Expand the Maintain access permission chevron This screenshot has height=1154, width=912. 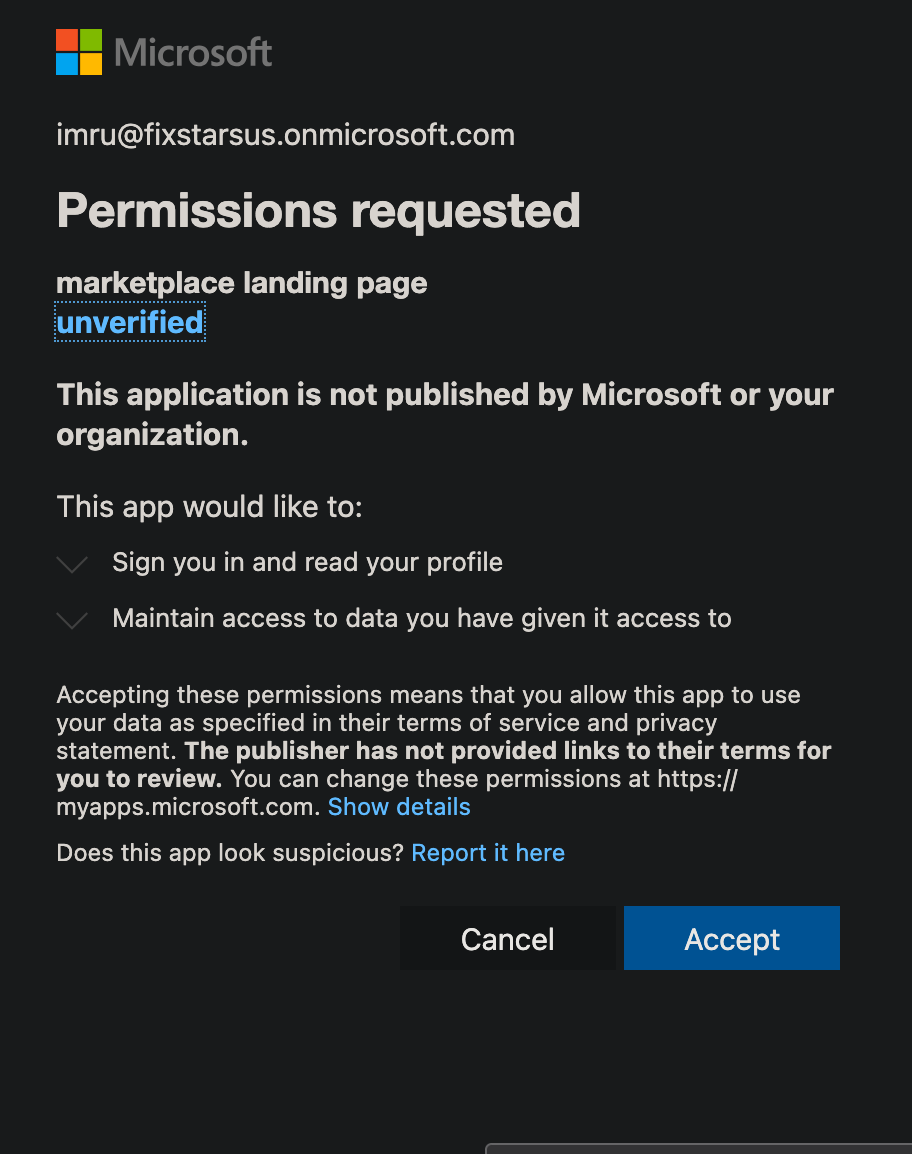click(72, 620)
